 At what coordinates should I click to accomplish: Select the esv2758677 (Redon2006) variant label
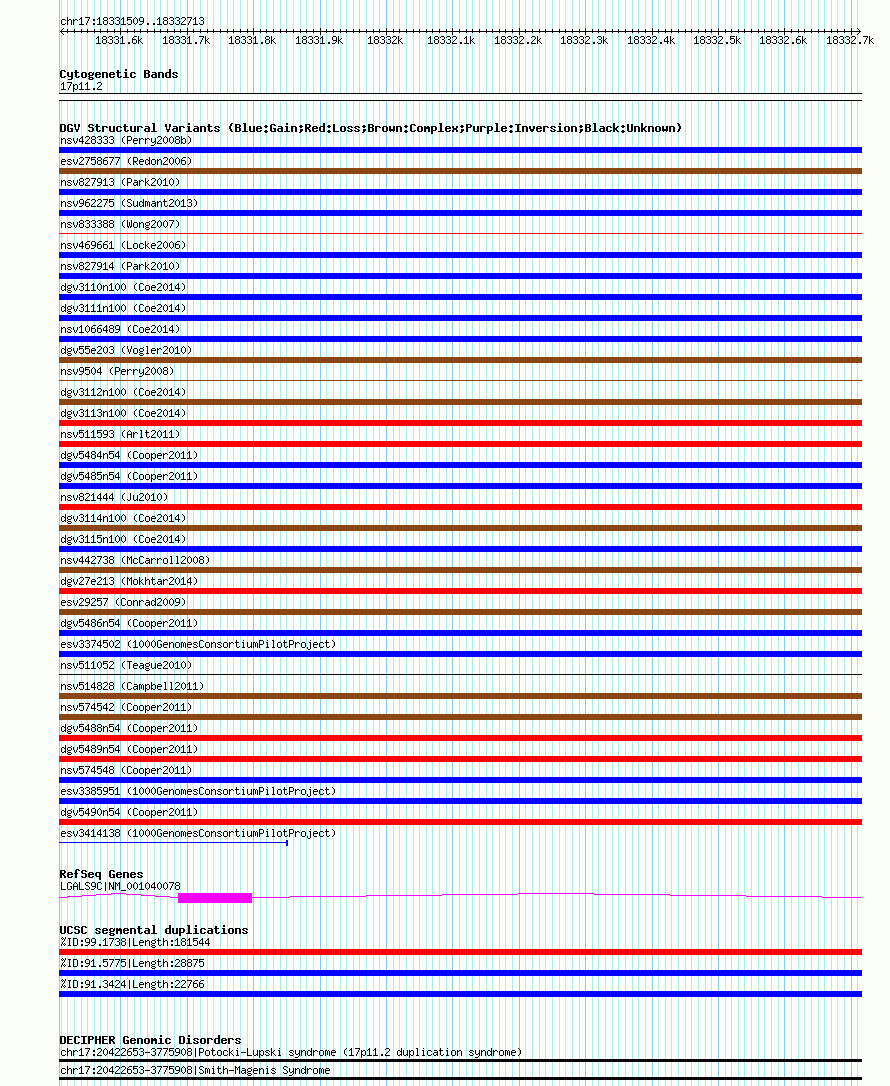(126, 161)
